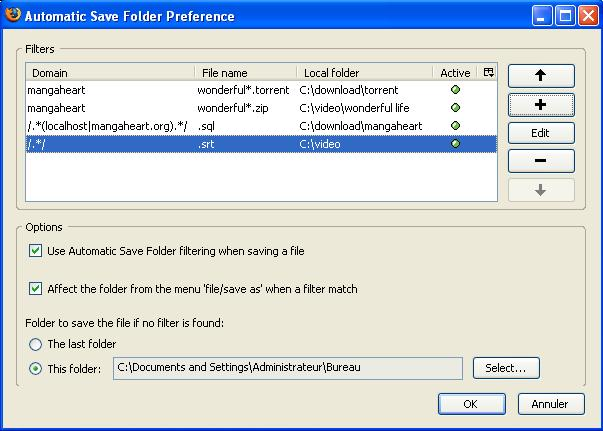Click C:\video\wonderful life folder cell
Screen dimensions: 603x431
[x=354, y=108]
